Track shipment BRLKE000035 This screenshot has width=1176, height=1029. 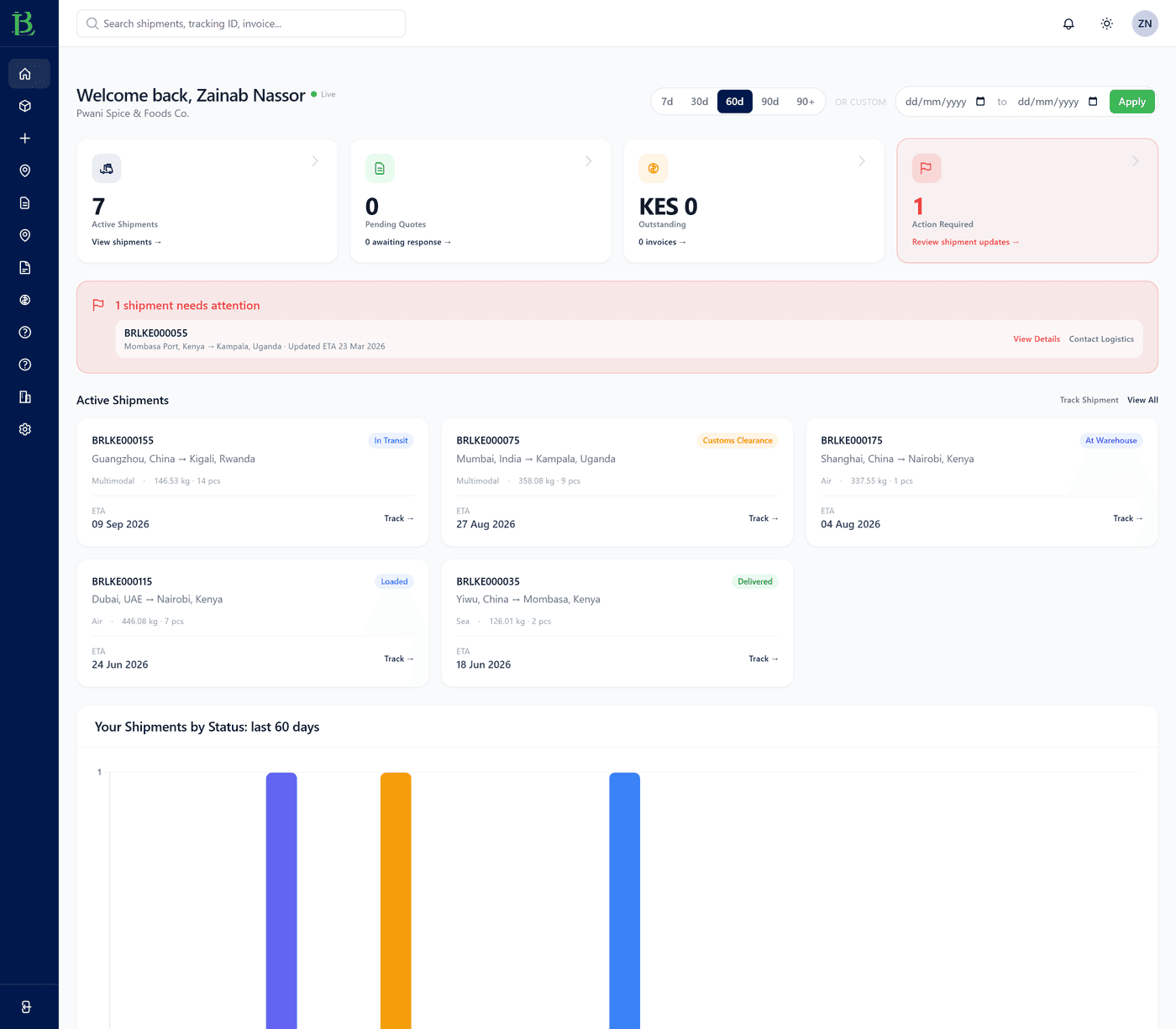[764, 659]
